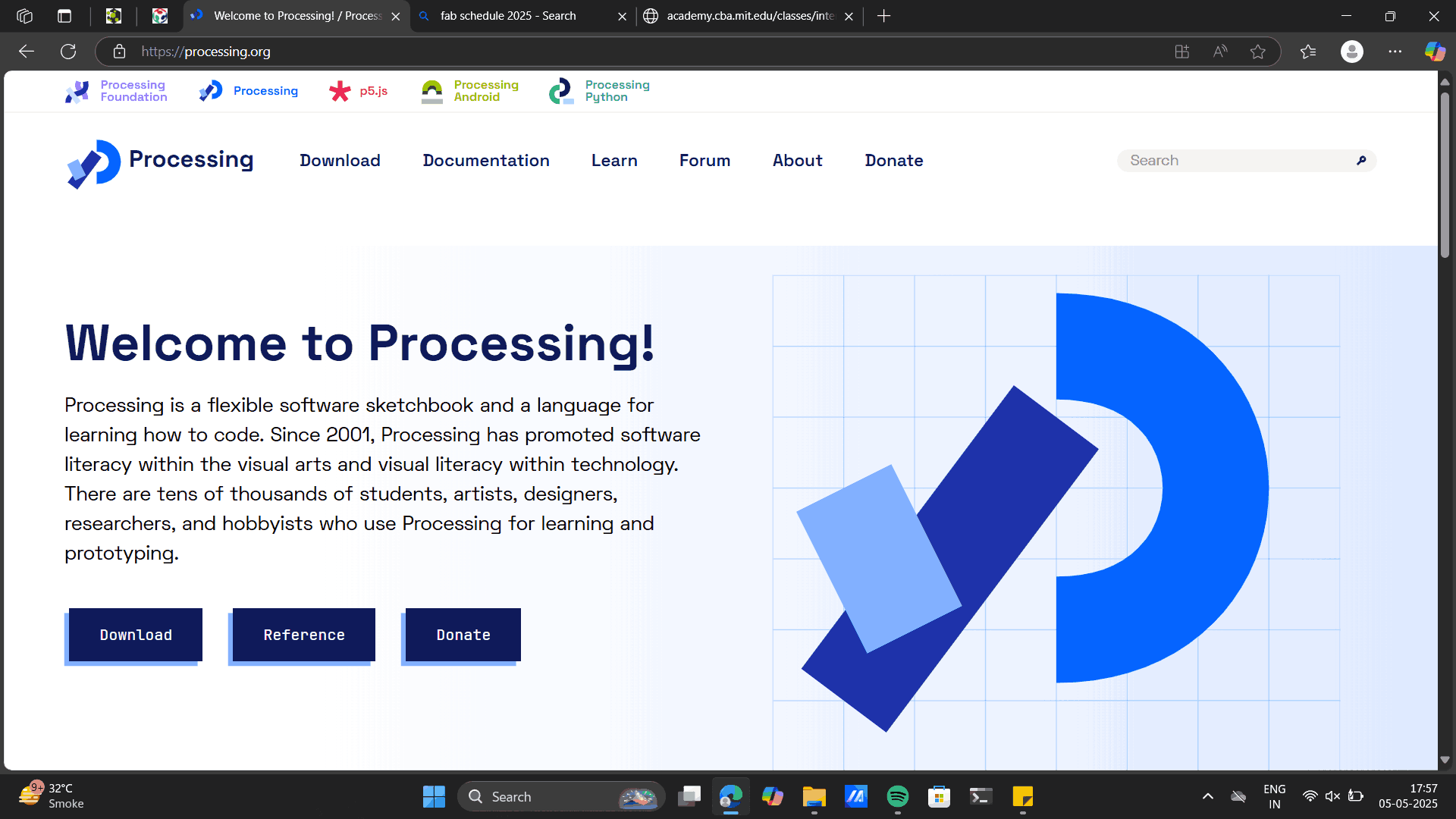The width and height of the screenshot is (1456, 819).
Task: Go to Forum in site navigation
Action: 704,161
